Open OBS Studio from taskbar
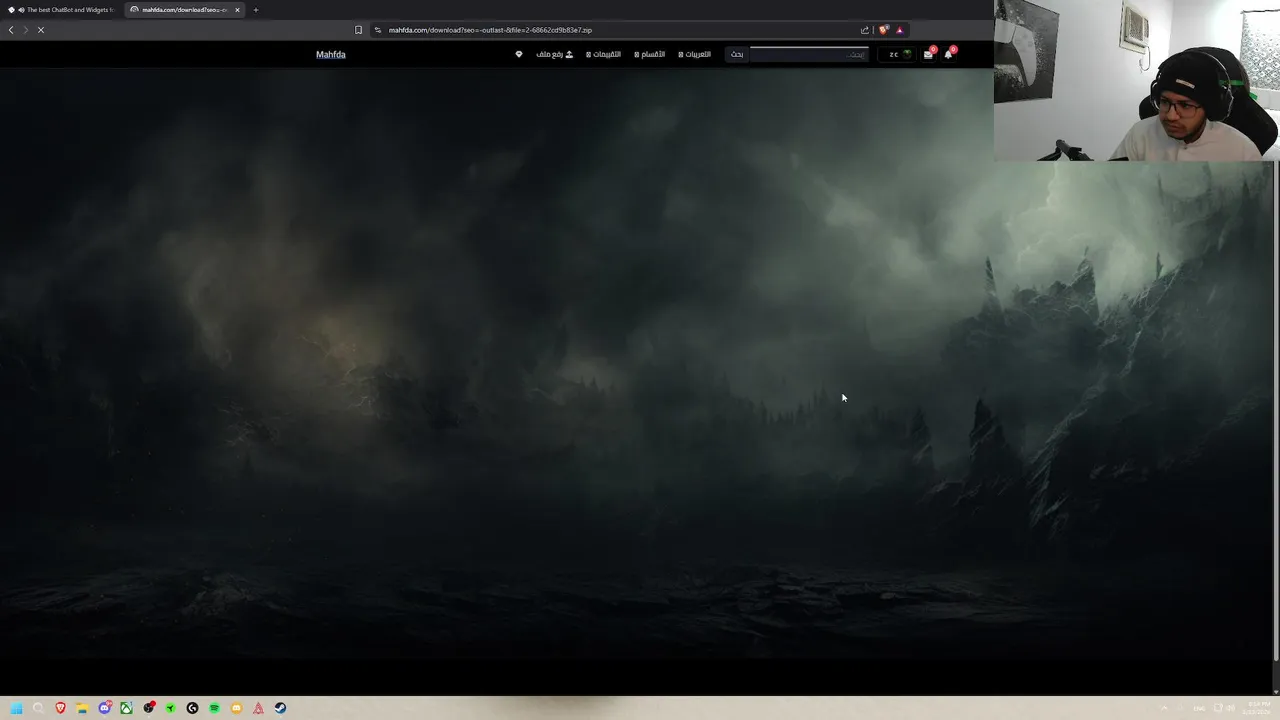1280x720 pixels. (149, 708)
